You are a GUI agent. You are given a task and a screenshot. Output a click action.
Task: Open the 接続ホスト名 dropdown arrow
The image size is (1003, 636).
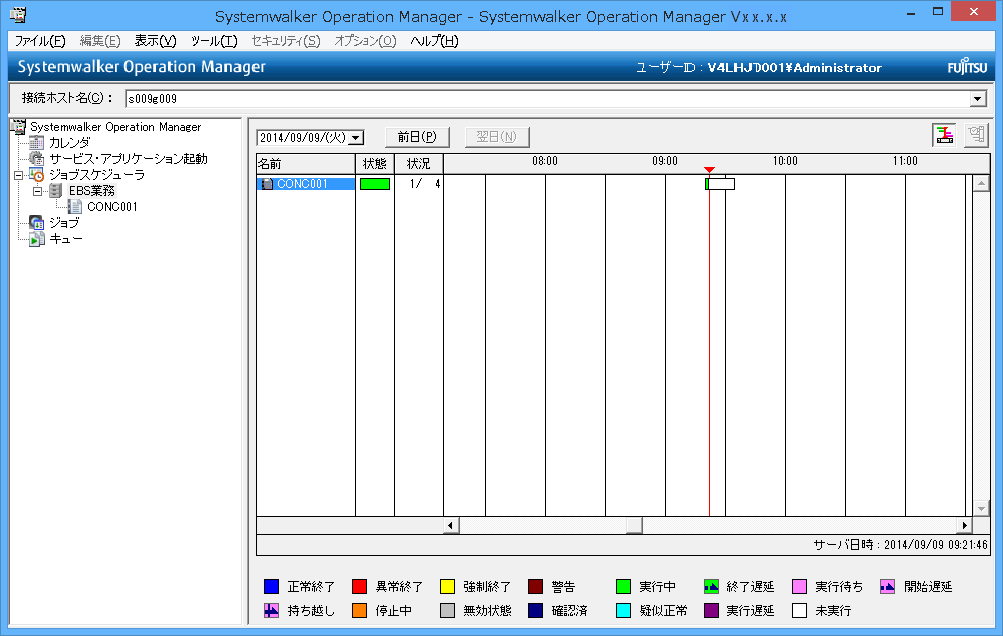pos(977,99)
